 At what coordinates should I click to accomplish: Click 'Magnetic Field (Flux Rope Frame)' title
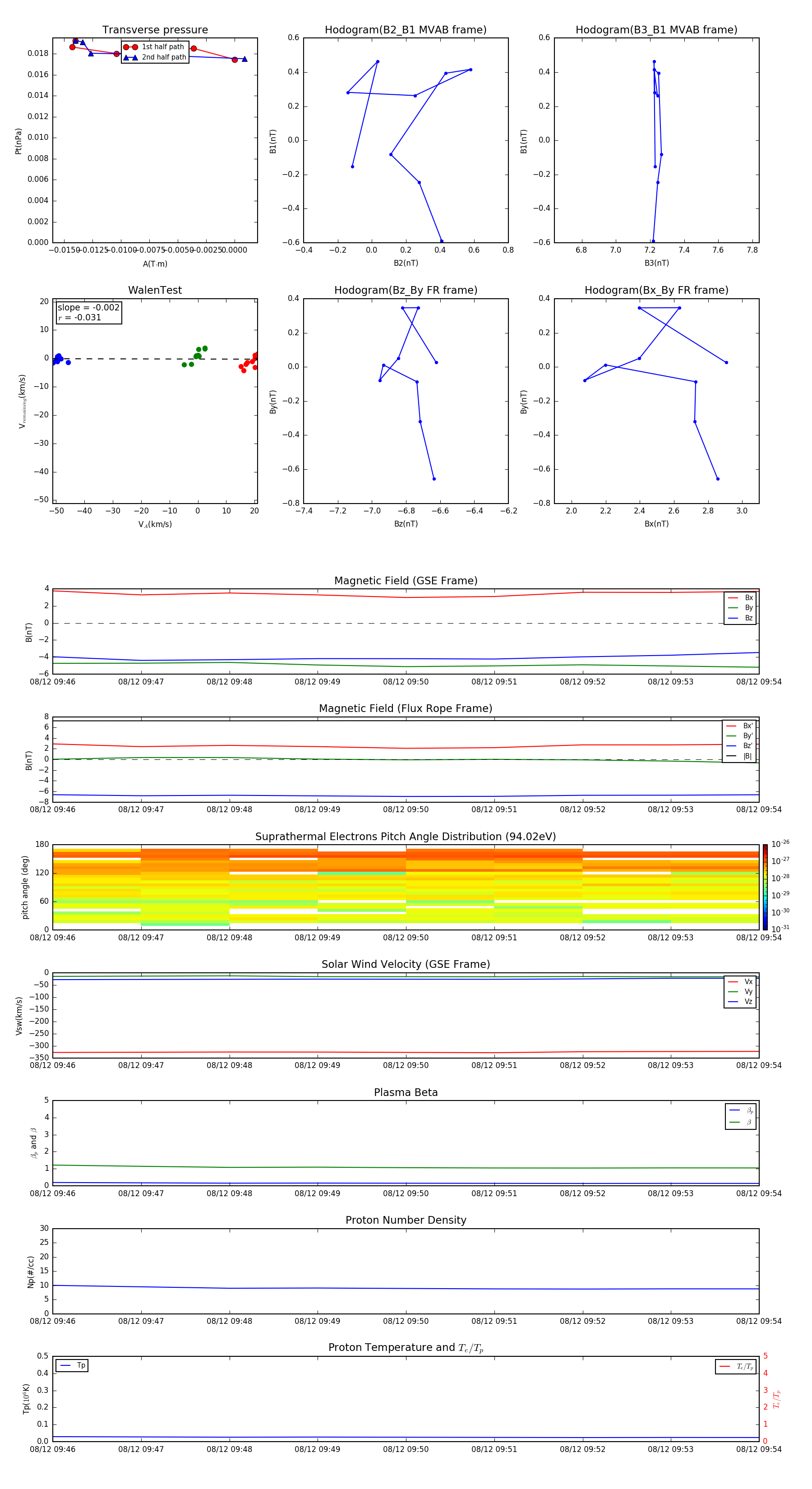coord(406,709)
